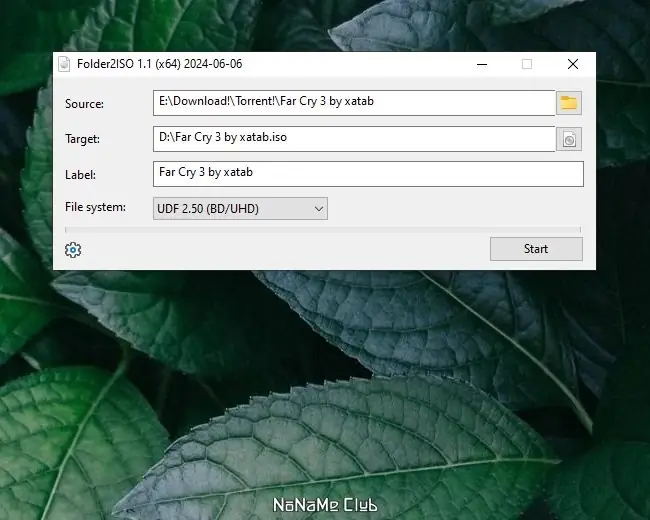Click into the Label text field
The width and height of the screenshot is (650, 520).
(368, 174)
